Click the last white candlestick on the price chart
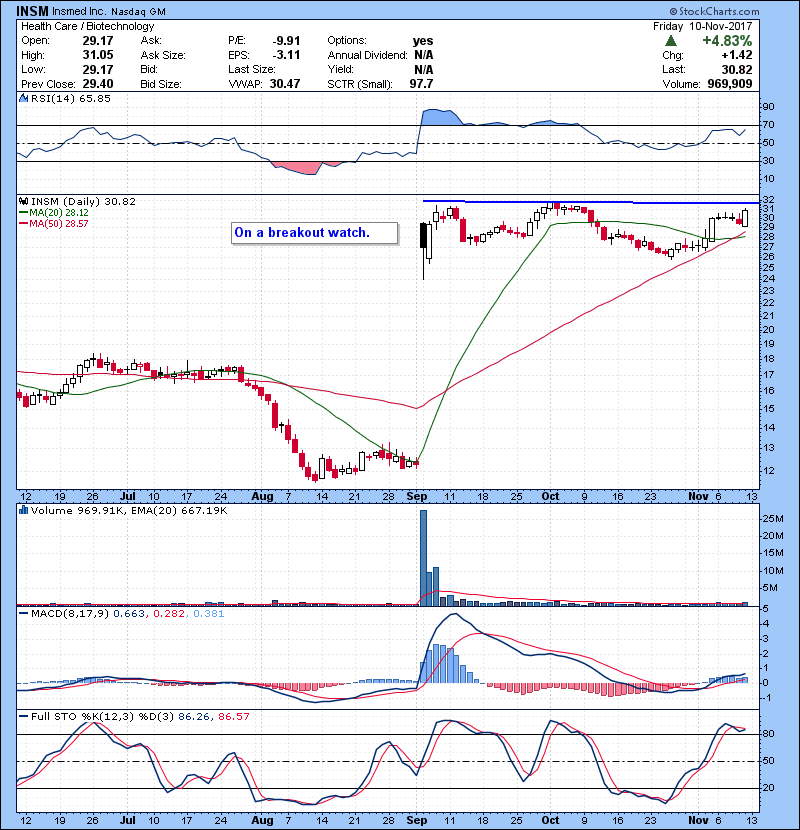The width and height of the screenshot is (800, 830). click(x=745, y=218)
